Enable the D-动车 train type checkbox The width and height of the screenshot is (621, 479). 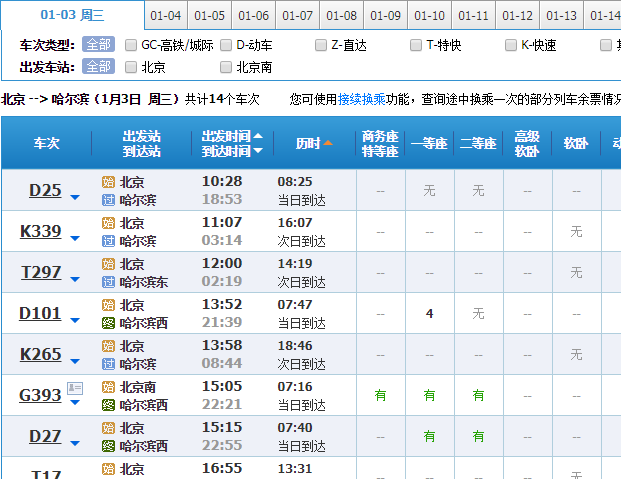pos(226,45)
